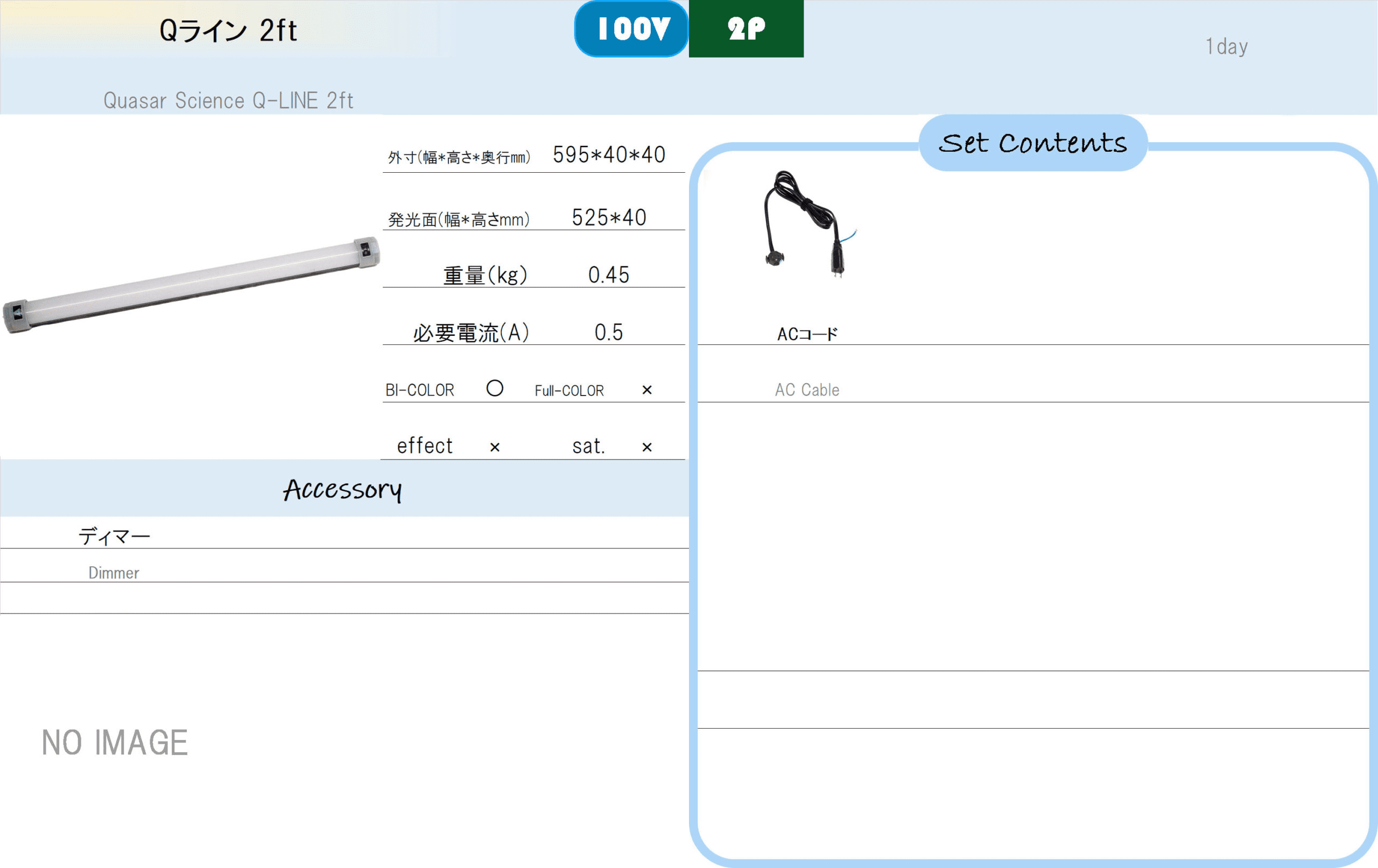Click the 'AC Cable' caption
The width and height of the screenshot is (1378, 868).
click(807, 390)
